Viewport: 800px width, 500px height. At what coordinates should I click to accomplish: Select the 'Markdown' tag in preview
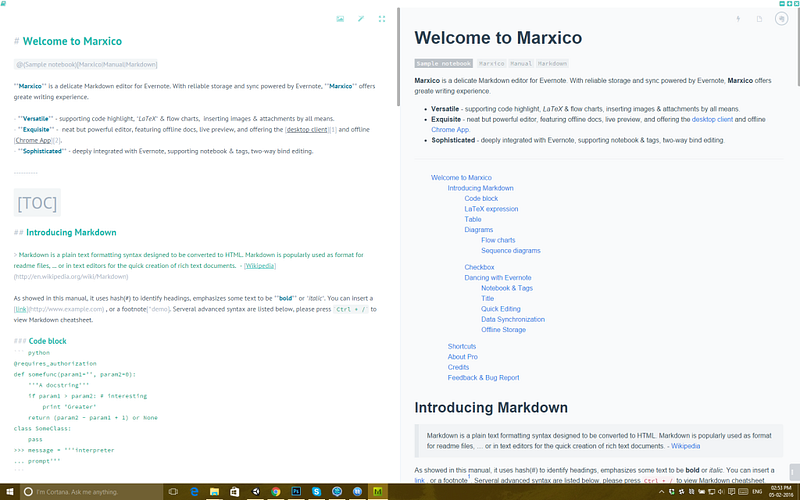tap(552, 64)
